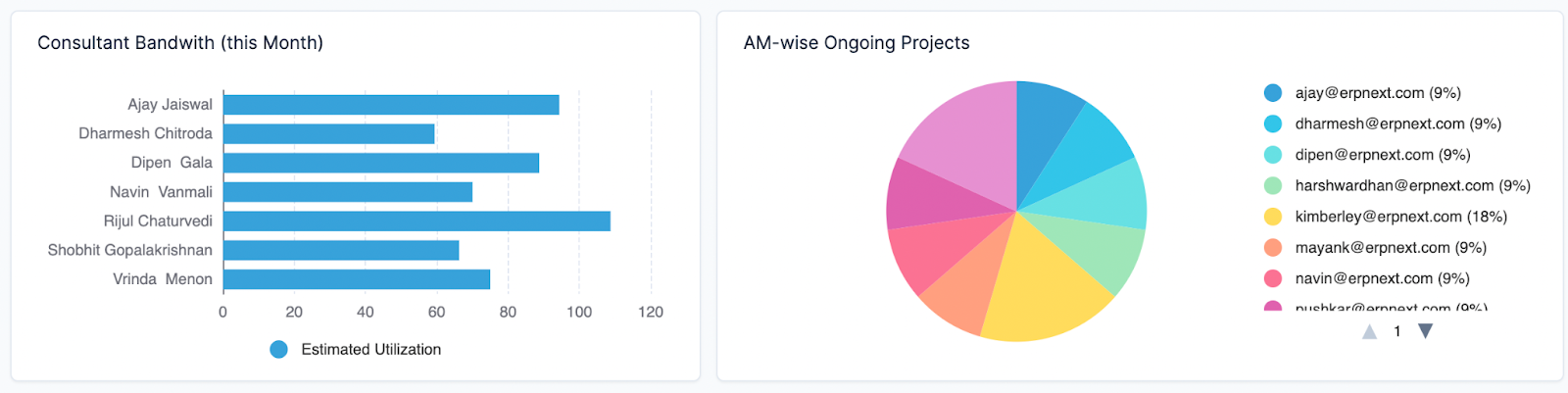Select Dharmesh Chitroda bar in chart
Viewport: 1568px width, 393px height.
point(328,134)
